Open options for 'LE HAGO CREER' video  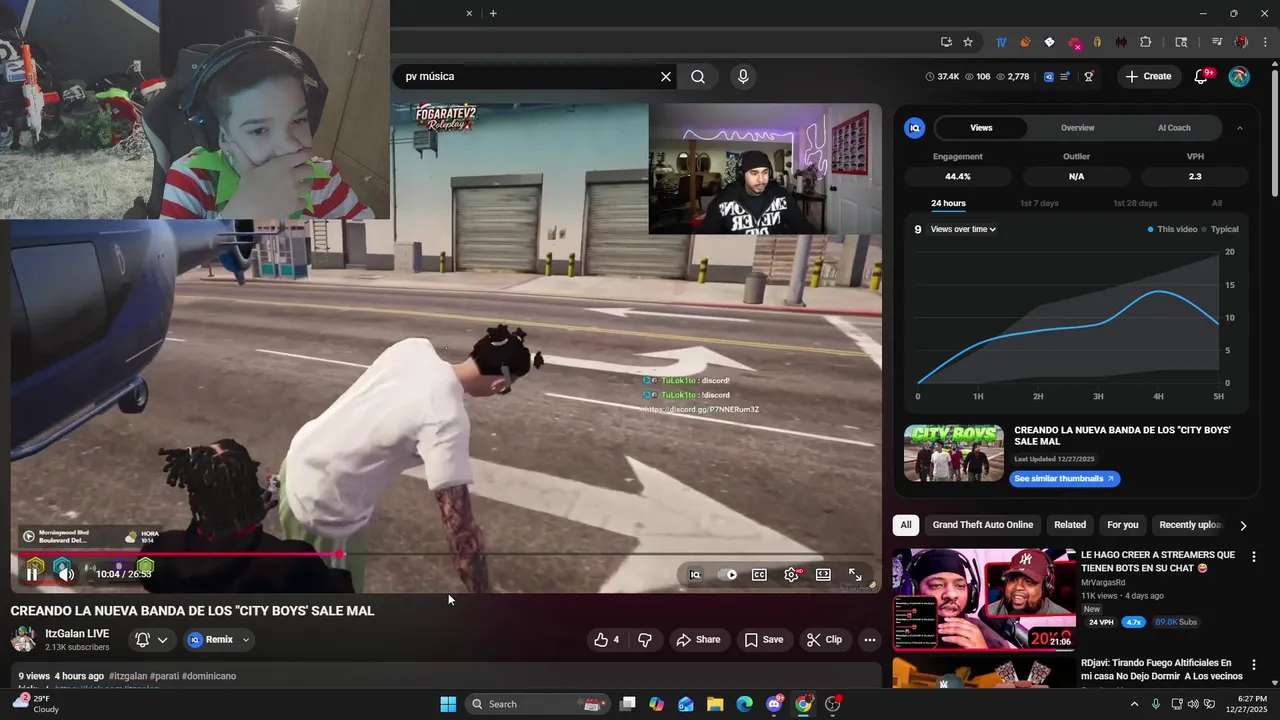coord(1254,557)
